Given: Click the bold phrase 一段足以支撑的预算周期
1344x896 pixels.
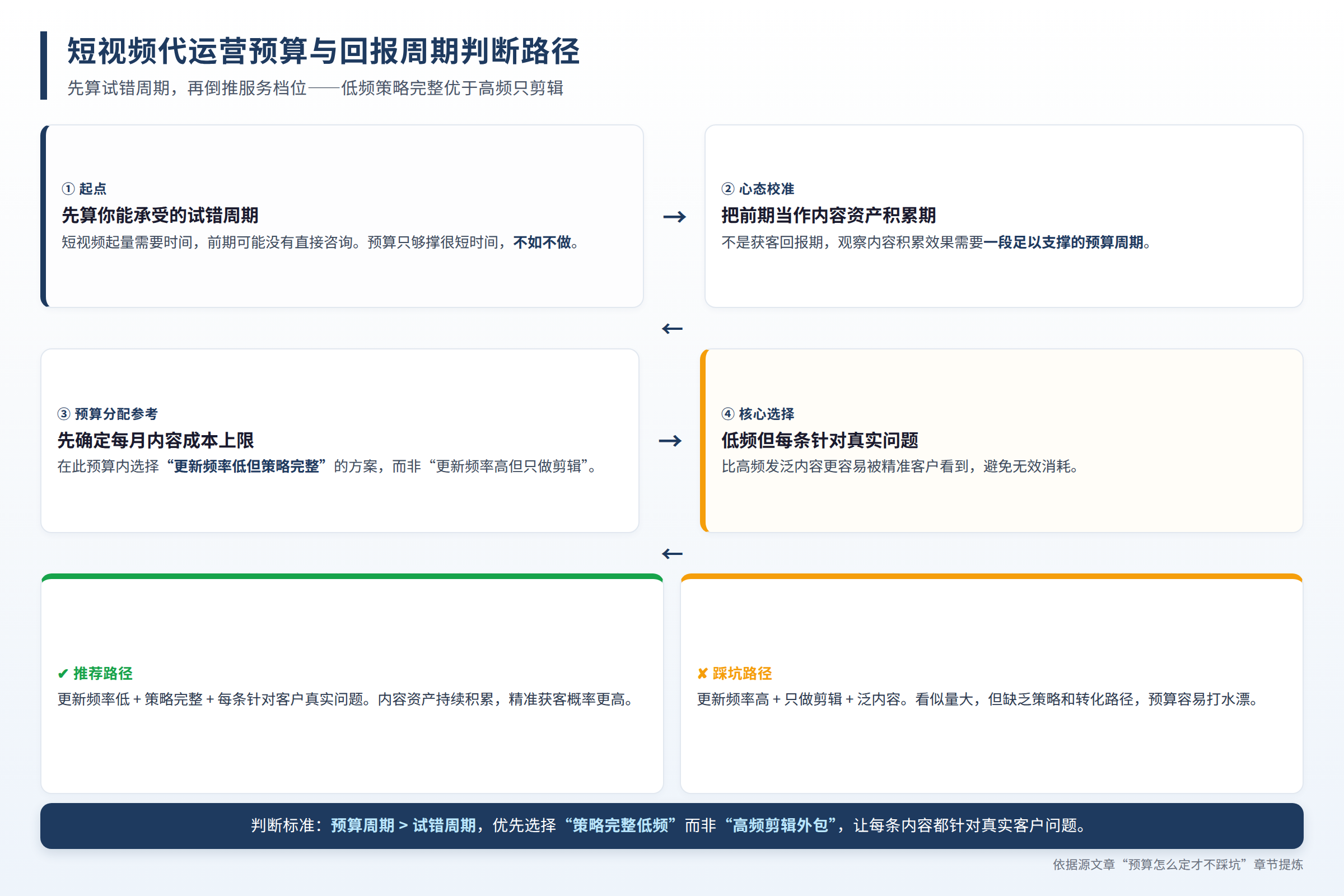Looking at the screenshot, I should tap(1063, 242).
